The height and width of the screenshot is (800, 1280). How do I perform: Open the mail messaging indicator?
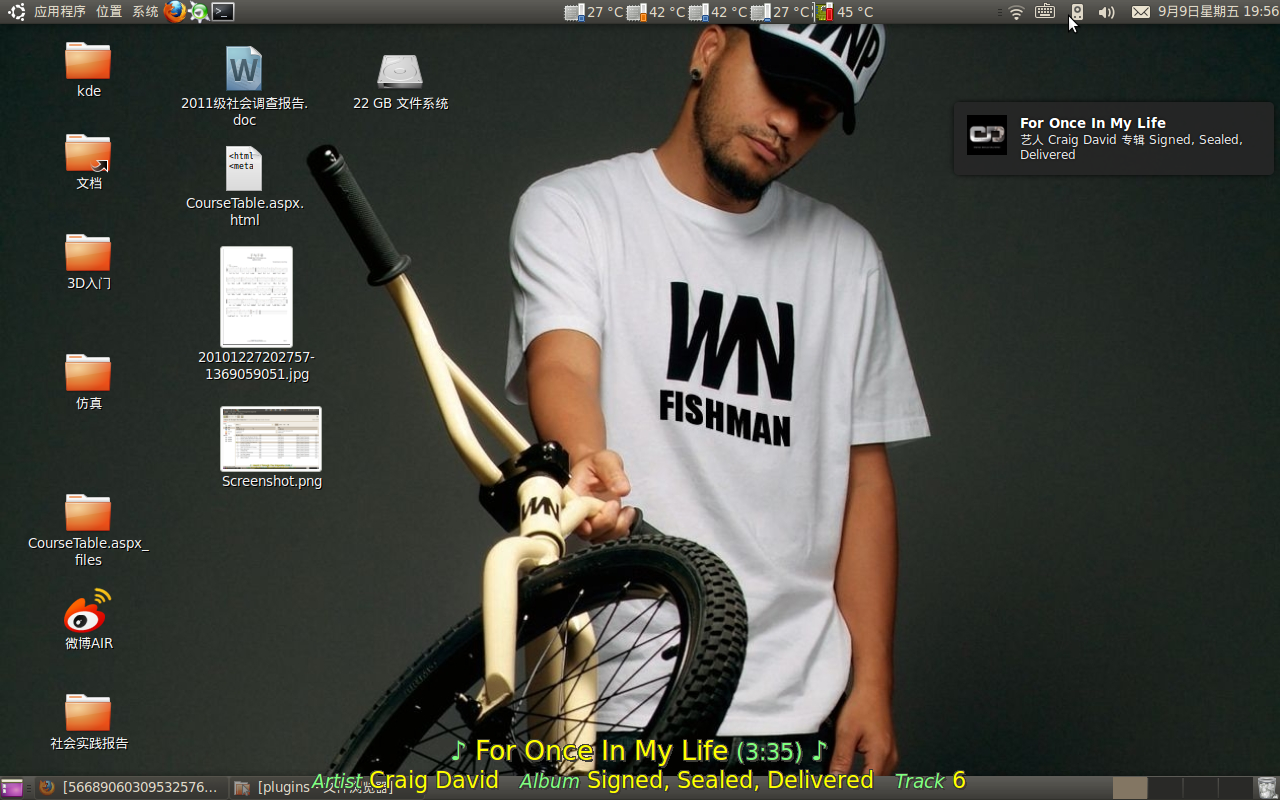[1141, 12]
